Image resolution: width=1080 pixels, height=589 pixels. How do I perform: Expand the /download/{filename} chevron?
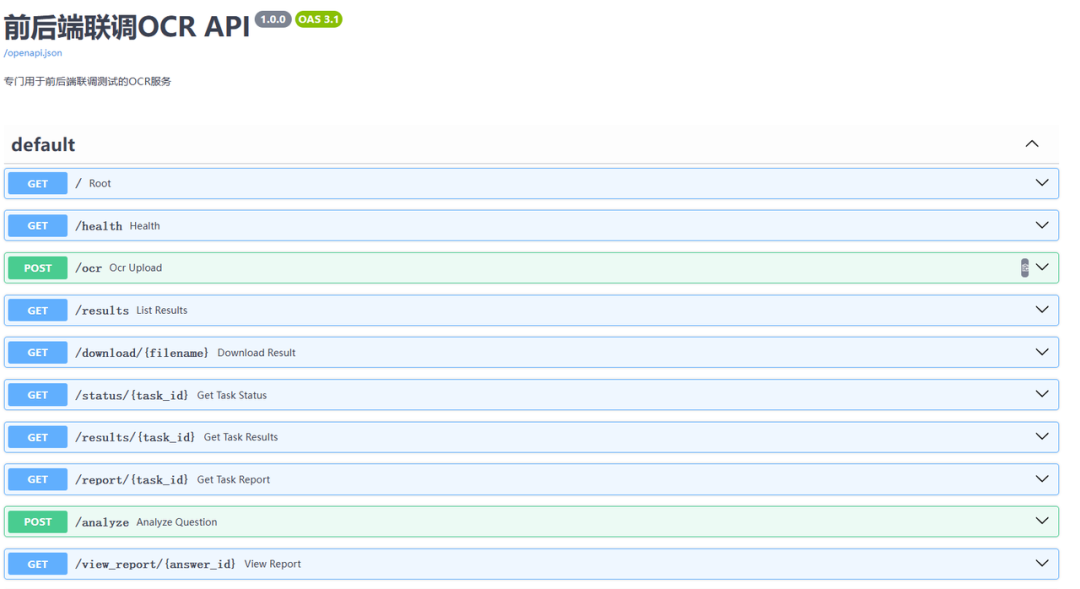point(1042,352)
